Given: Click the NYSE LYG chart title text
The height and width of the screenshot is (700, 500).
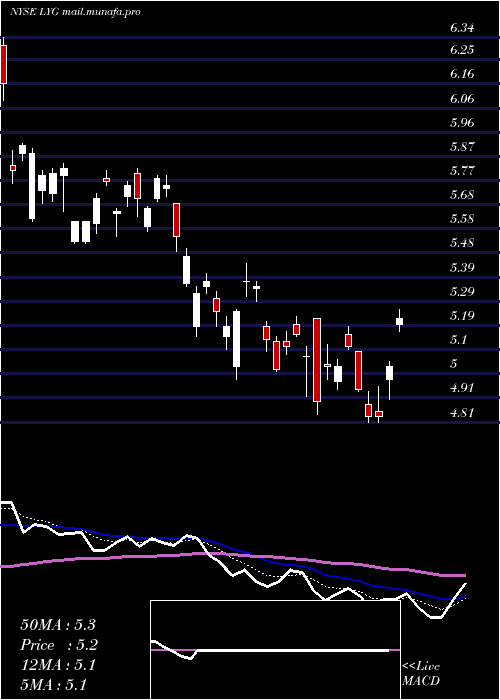Looking at the screenshot, I should tap(75, 12).
